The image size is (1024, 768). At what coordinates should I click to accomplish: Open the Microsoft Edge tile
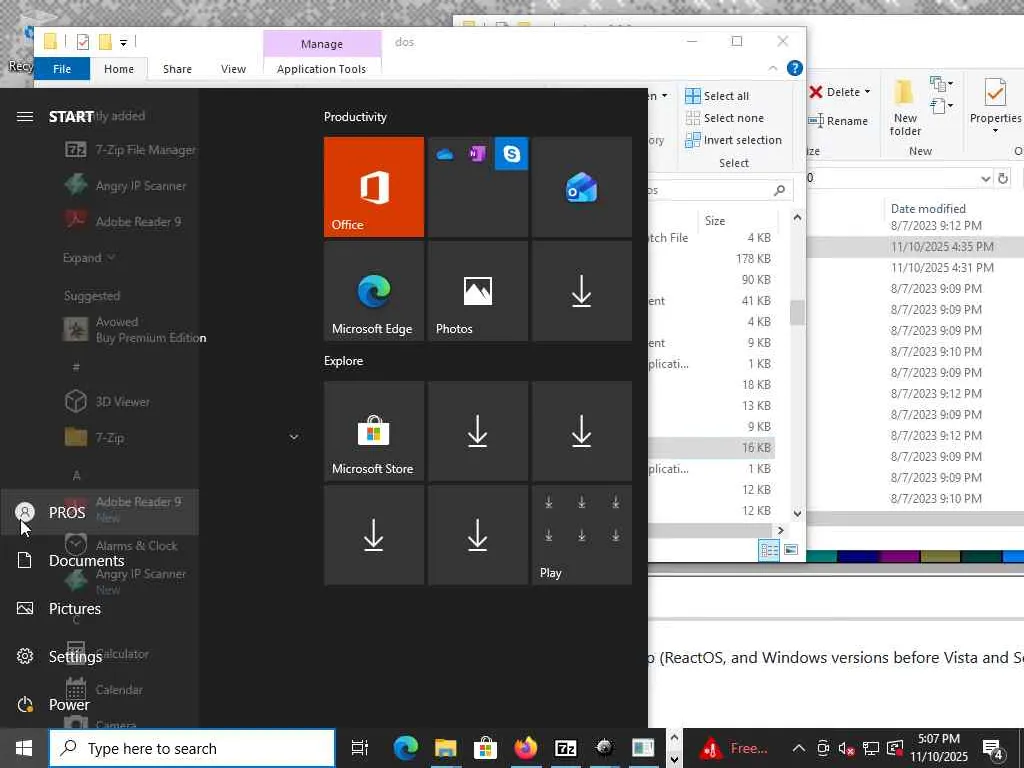tap(374, 291)
